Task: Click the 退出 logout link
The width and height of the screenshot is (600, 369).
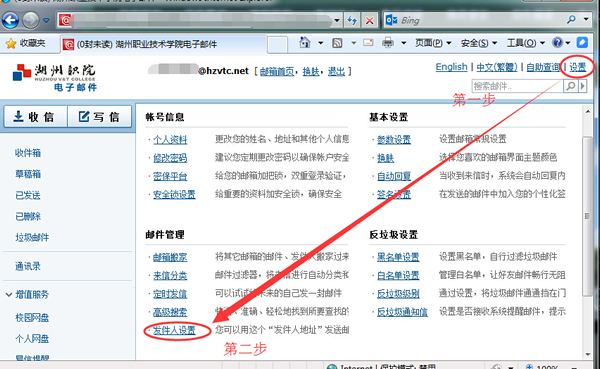Action: pyautogui.click(x=336, y=71)
